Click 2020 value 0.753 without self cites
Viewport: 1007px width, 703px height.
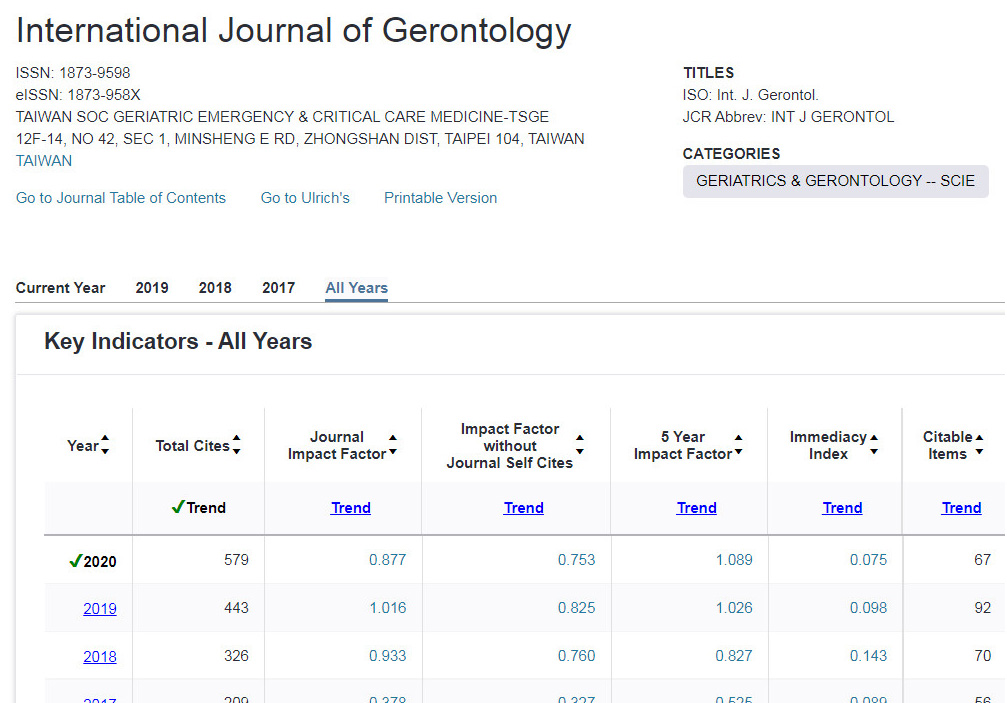576,560
